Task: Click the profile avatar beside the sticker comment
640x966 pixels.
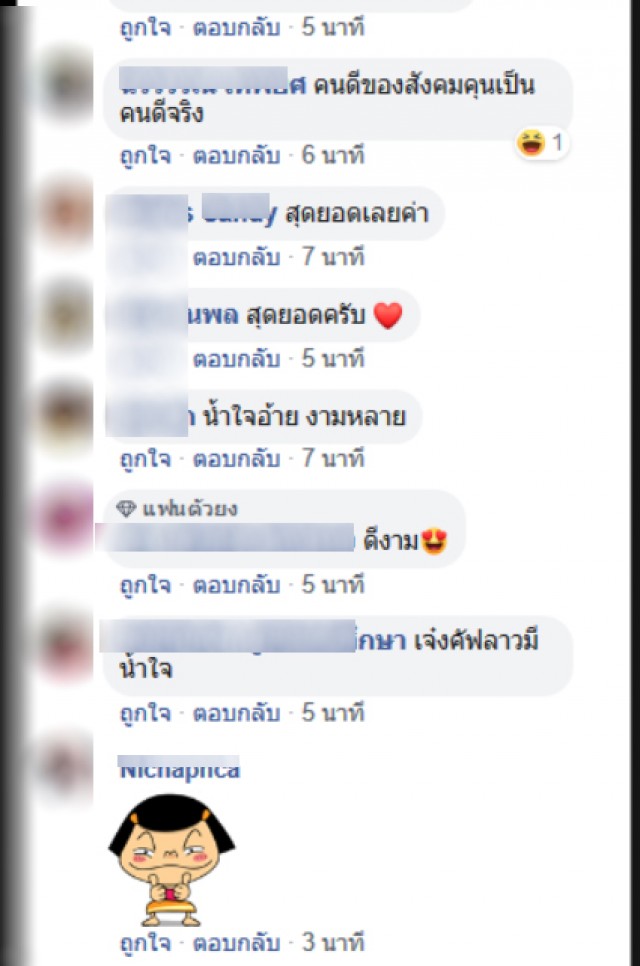Action: click(x=67, y=769)
